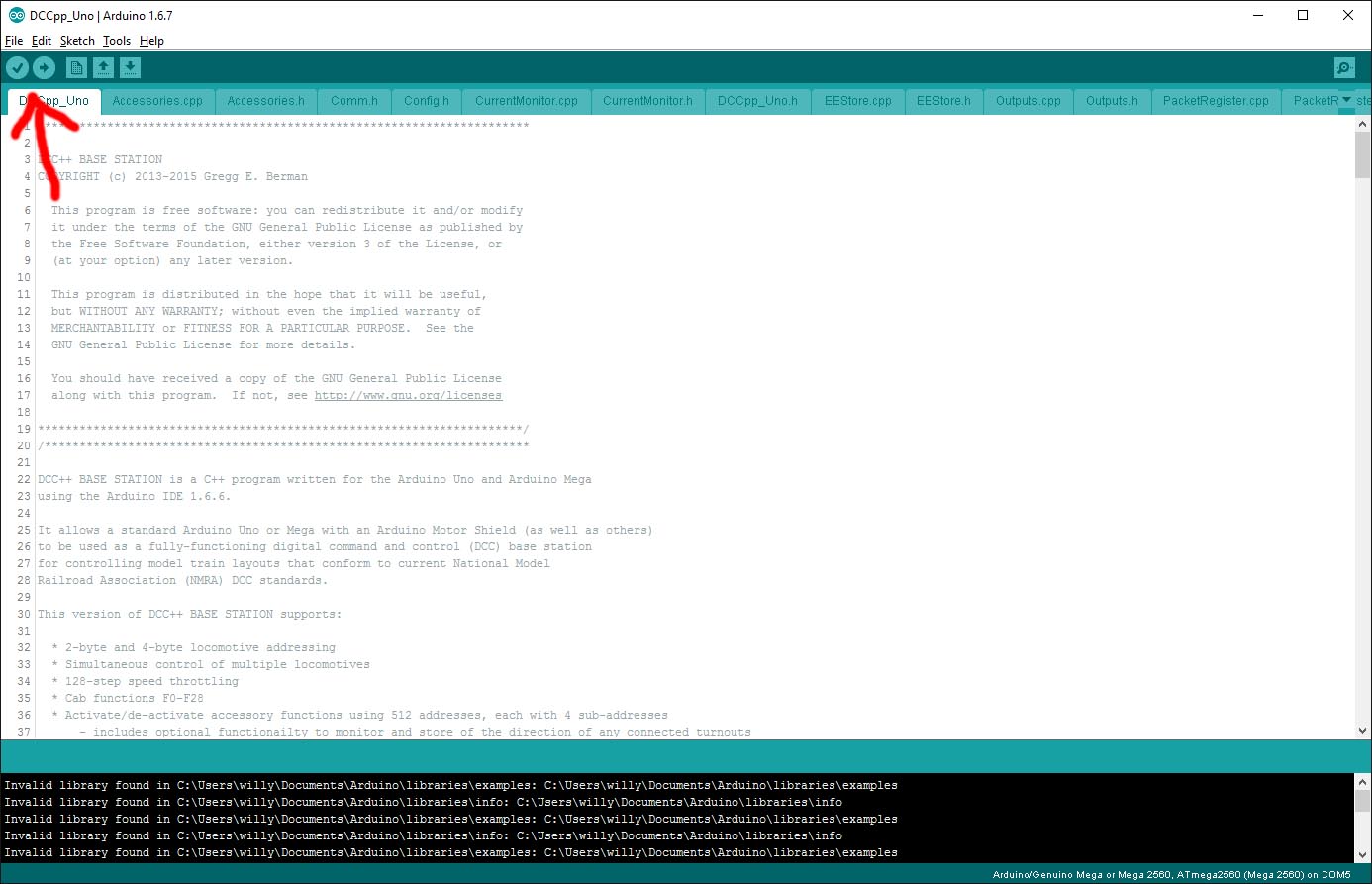Switch to the CurrentMonitor.cpp tab
This screenshot has height=884, width=1372.
pyautogui.click(x=527, y=101)
